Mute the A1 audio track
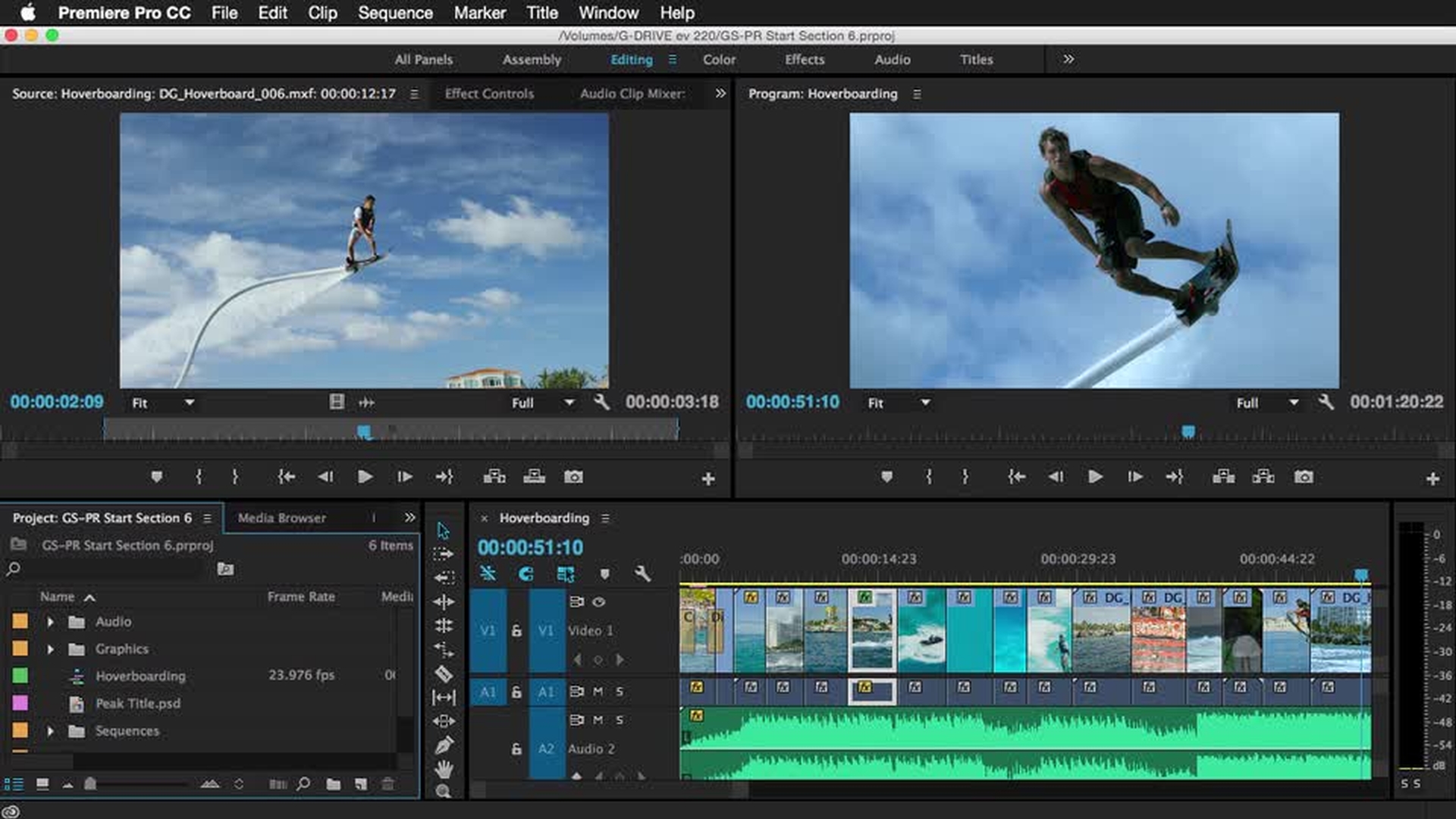The height and width of the screenshot is (819, 1456). pos(598,692)
